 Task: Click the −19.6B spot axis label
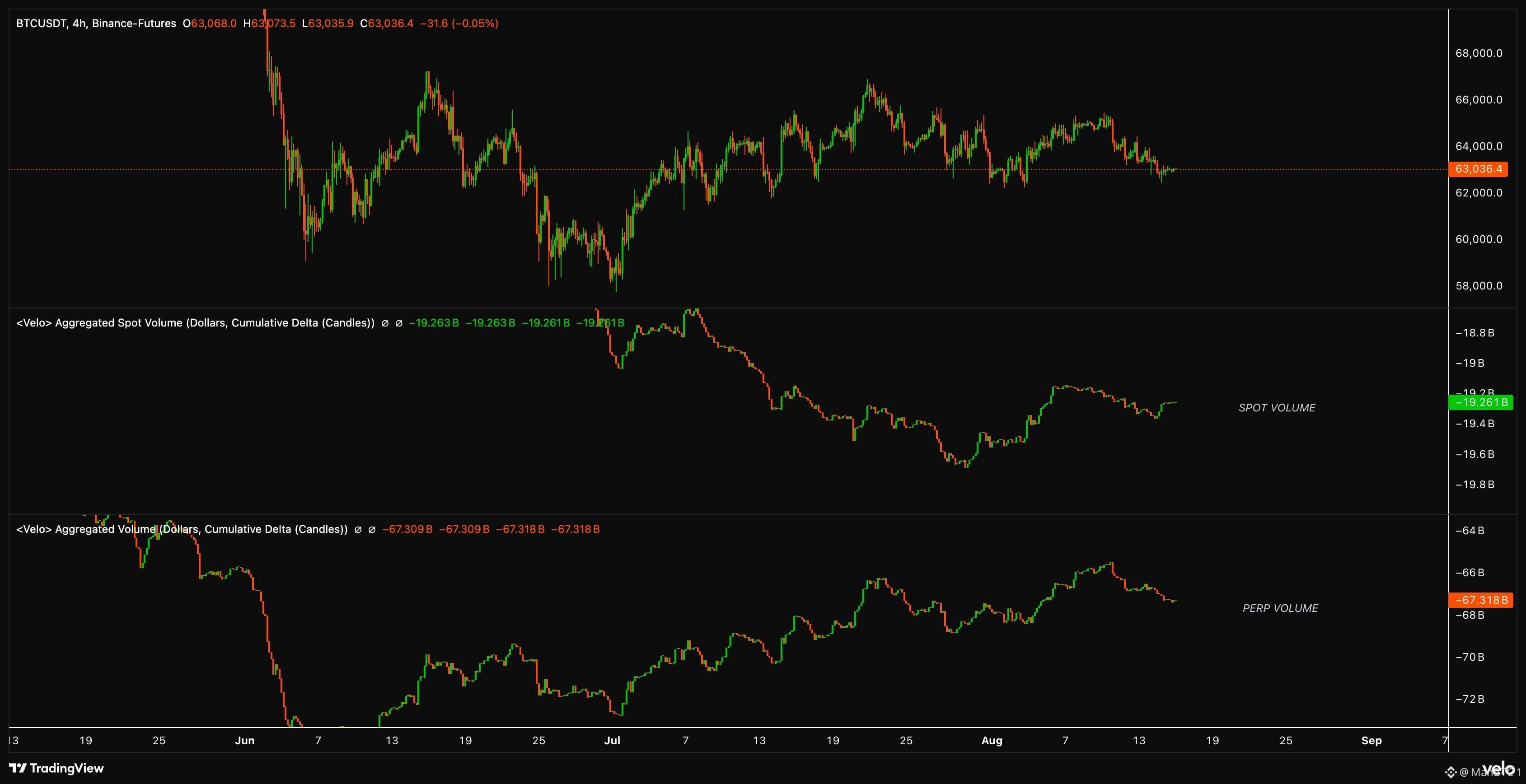coord(1475,454)
